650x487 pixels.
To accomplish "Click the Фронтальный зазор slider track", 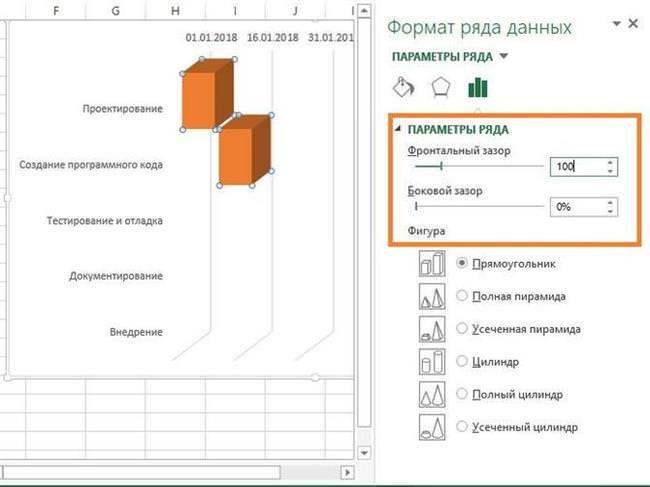I will pyautogui.click(x=479, y=166).
